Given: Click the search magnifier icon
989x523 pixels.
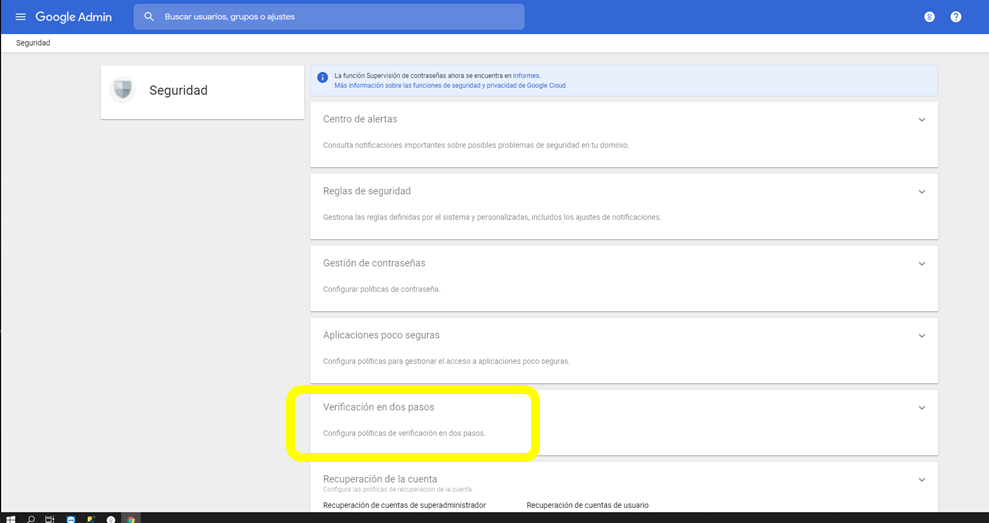Looking at the screenshot, I should pos(149,17).
